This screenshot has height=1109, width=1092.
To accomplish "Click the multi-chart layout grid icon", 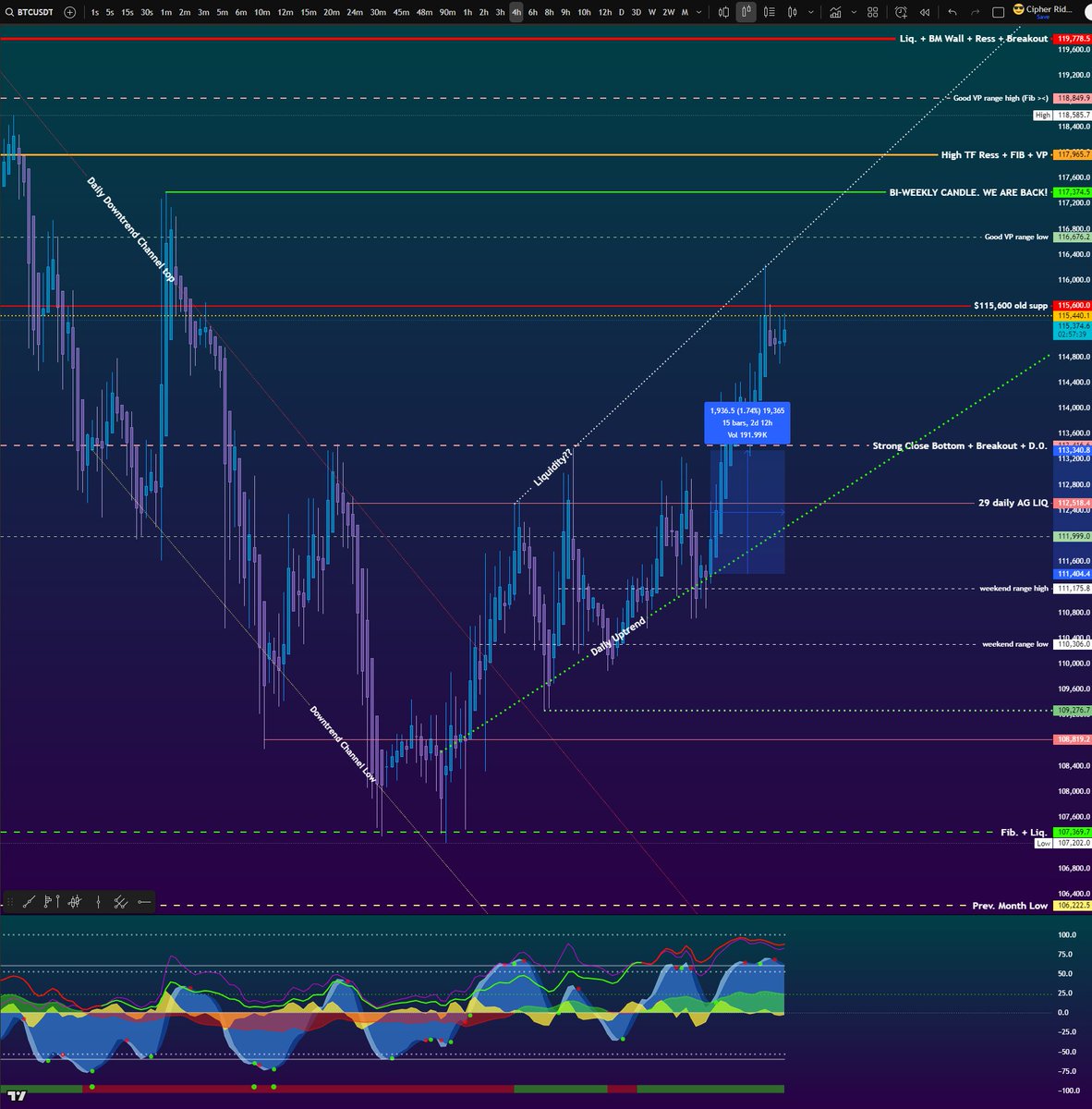I will 872,13.
